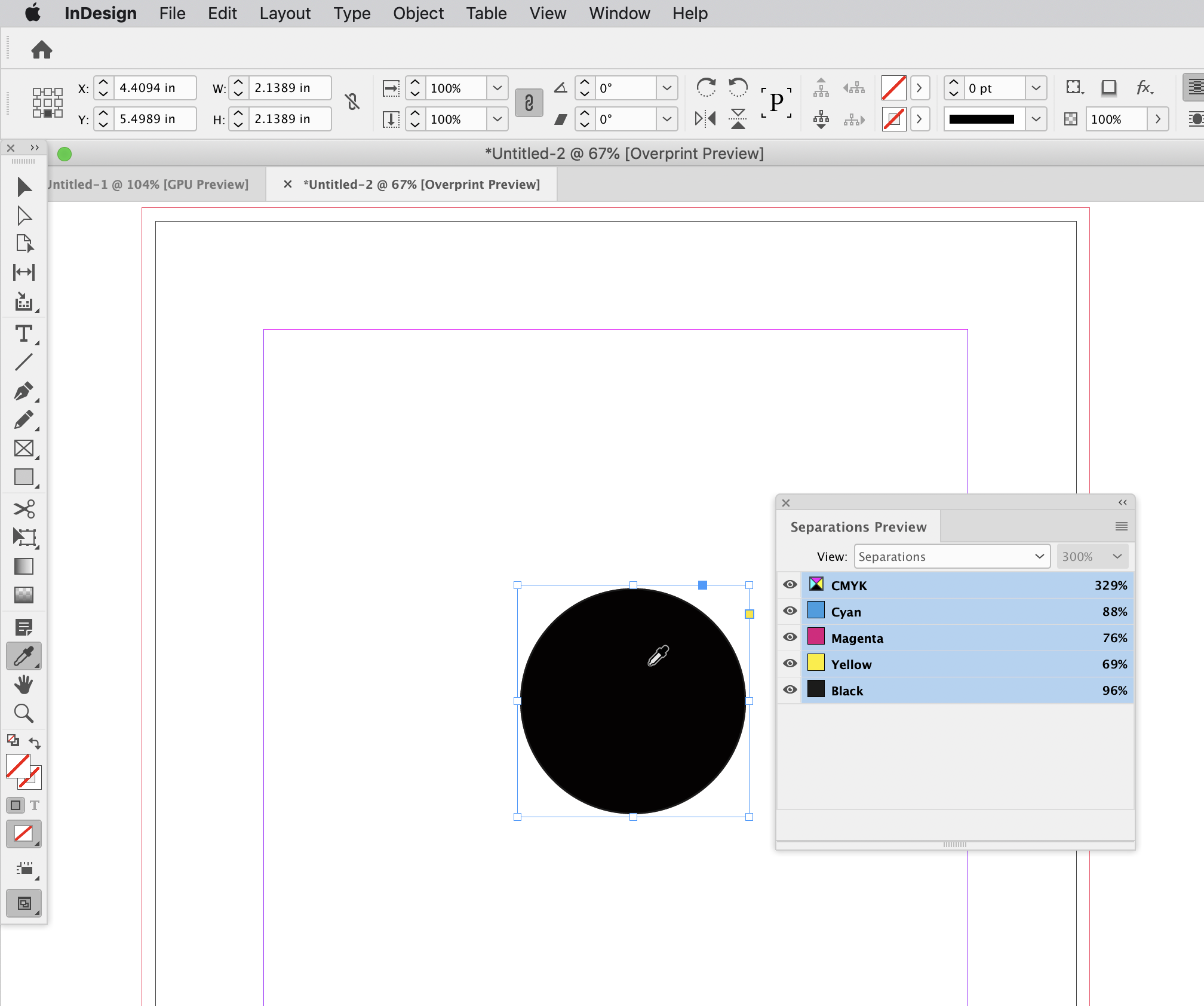
Task: Select the Free Transform tool
Action: [x=24, y=537]
